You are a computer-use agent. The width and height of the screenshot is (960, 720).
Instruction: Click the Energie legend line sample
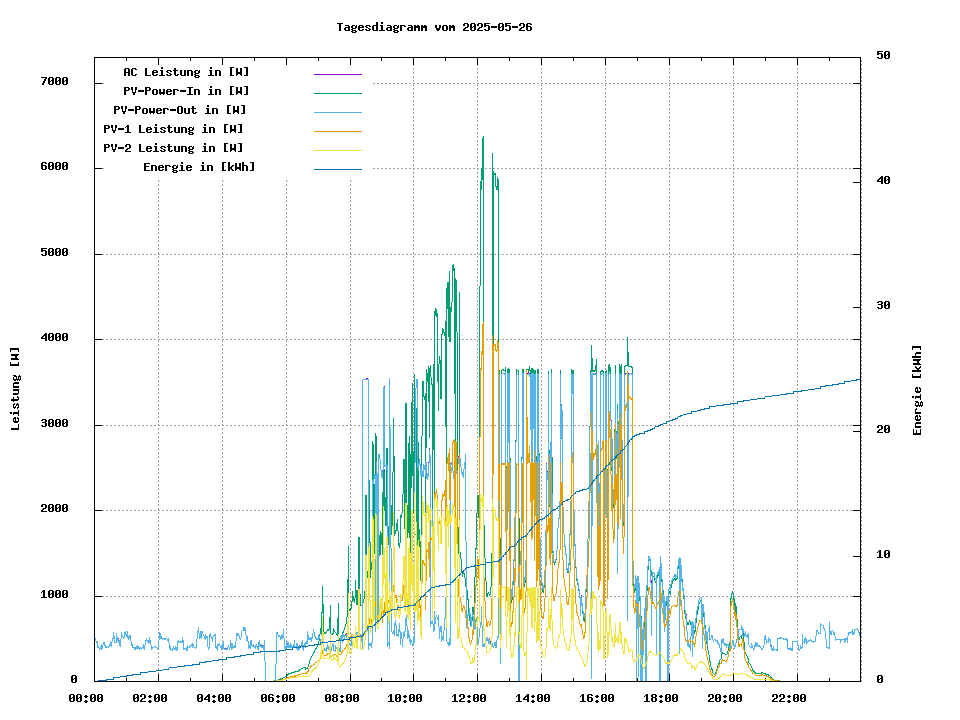point(337,169)
